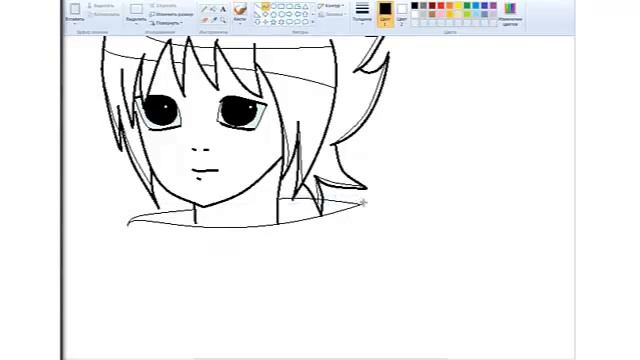This screenshot has width=640, height=360.
Task: Select the Diamond shape
Action: (265, 14)
